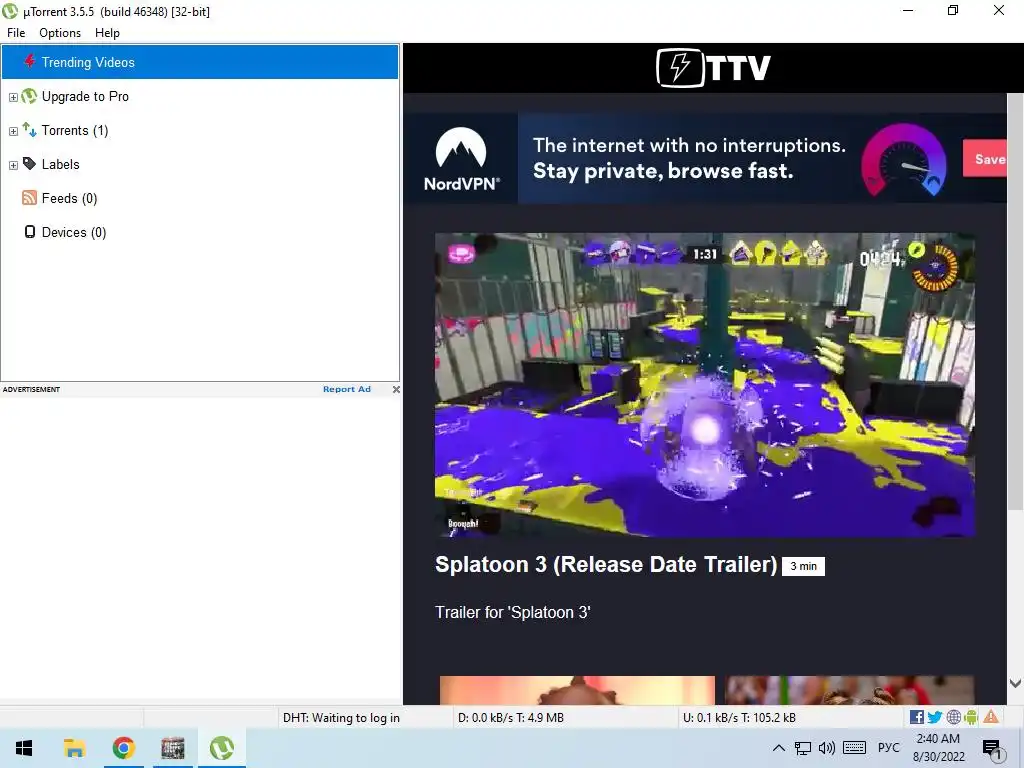The image size is (1024, 768).
Task: Expand the Labels node
Action: click(x=13, y=165)
